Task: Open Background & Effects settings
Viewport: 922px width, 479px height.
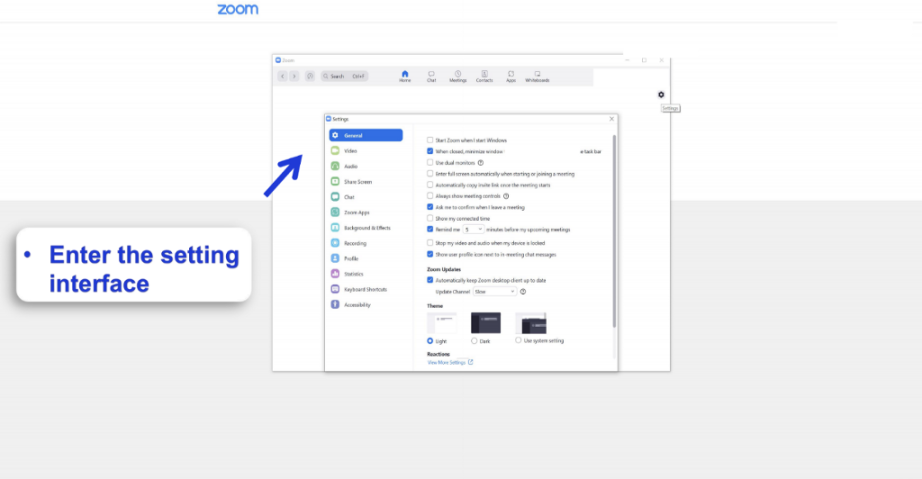Action: tap(366, 228)
